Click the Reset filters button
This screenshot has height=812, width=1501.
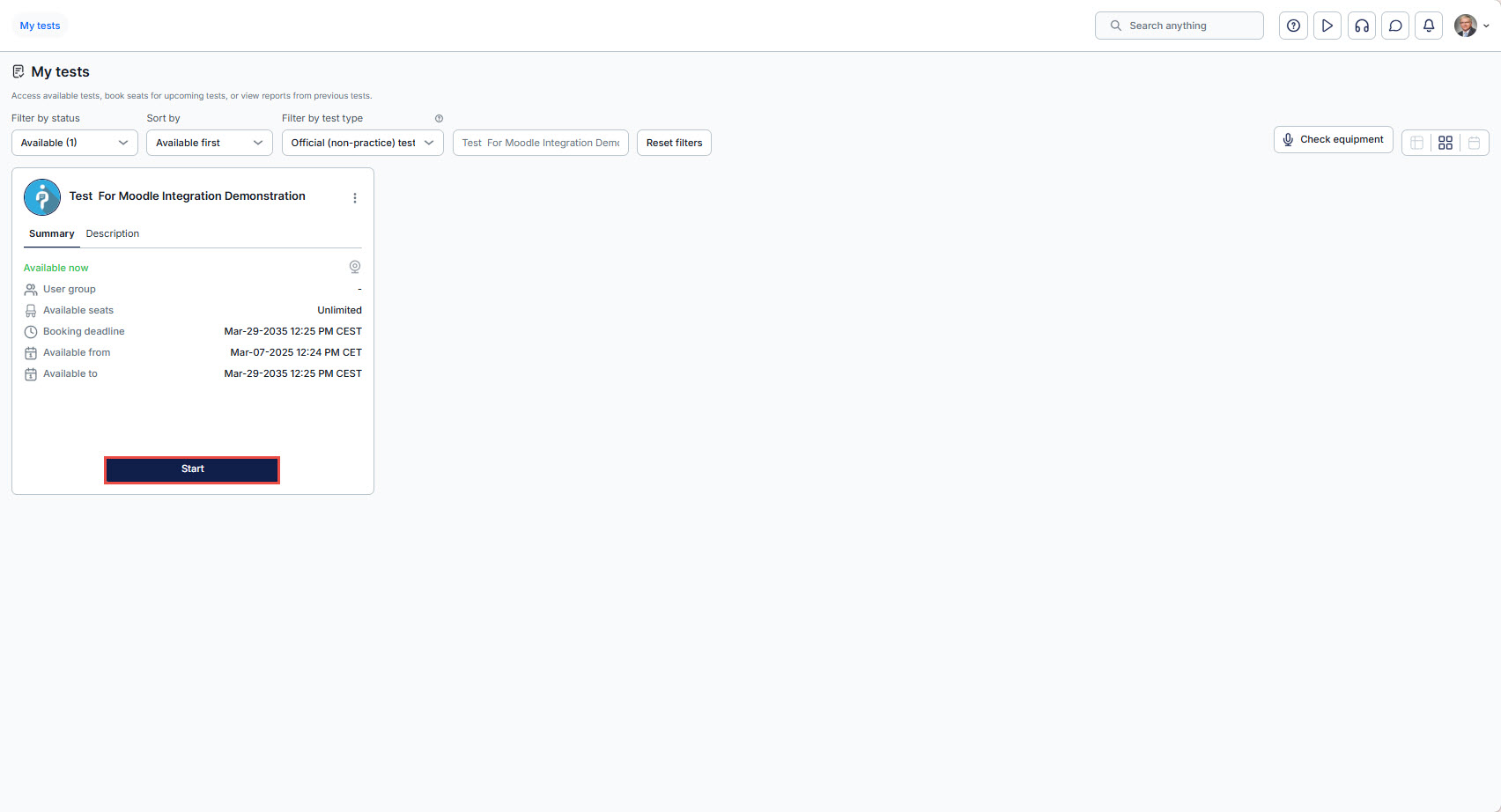(x=674, y=143)
